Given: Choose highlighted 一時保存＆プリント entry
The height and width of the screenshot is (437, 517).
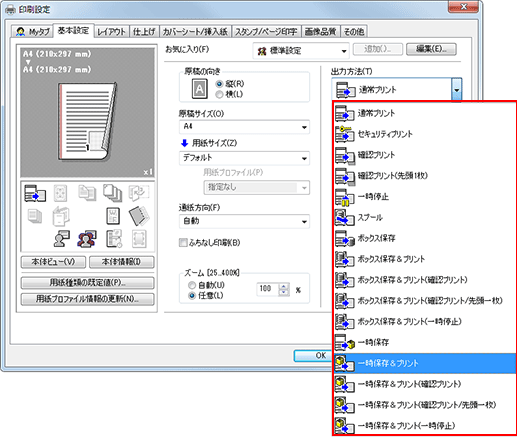Looking at the screenshot, I should coord(425,363).
